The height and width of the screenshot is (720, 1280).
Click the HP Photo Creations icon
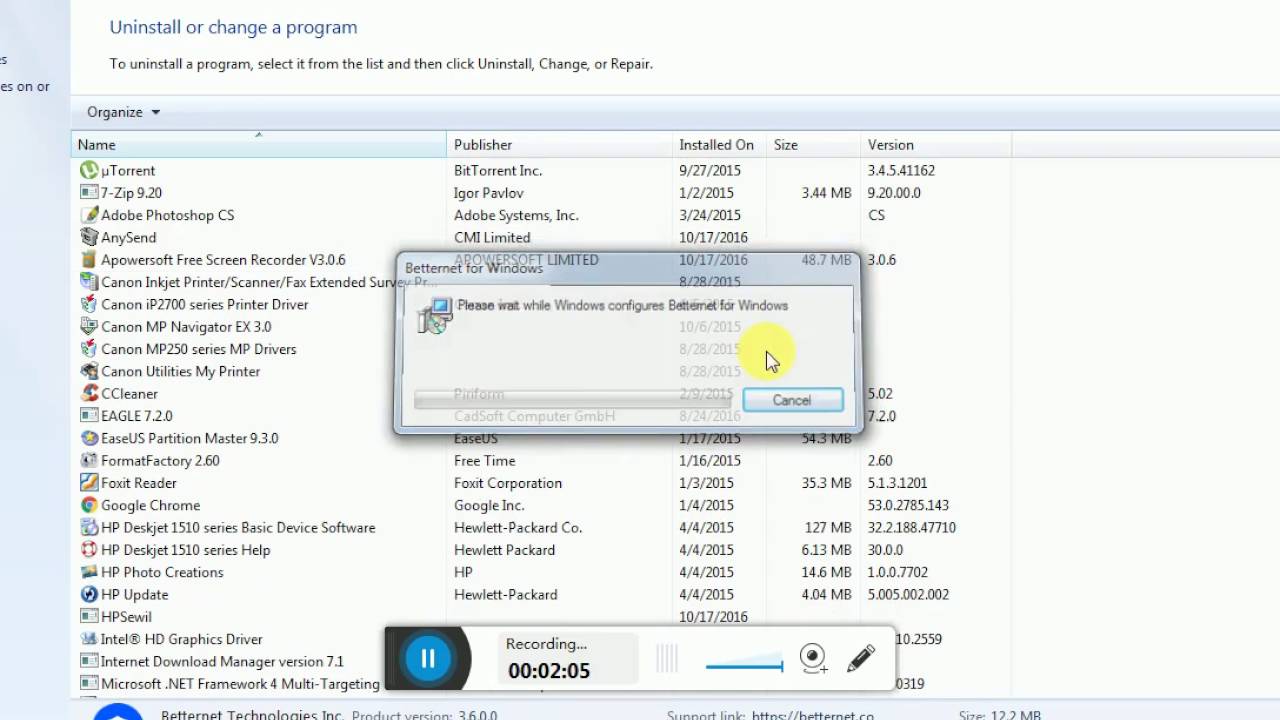tap(89, 573)
